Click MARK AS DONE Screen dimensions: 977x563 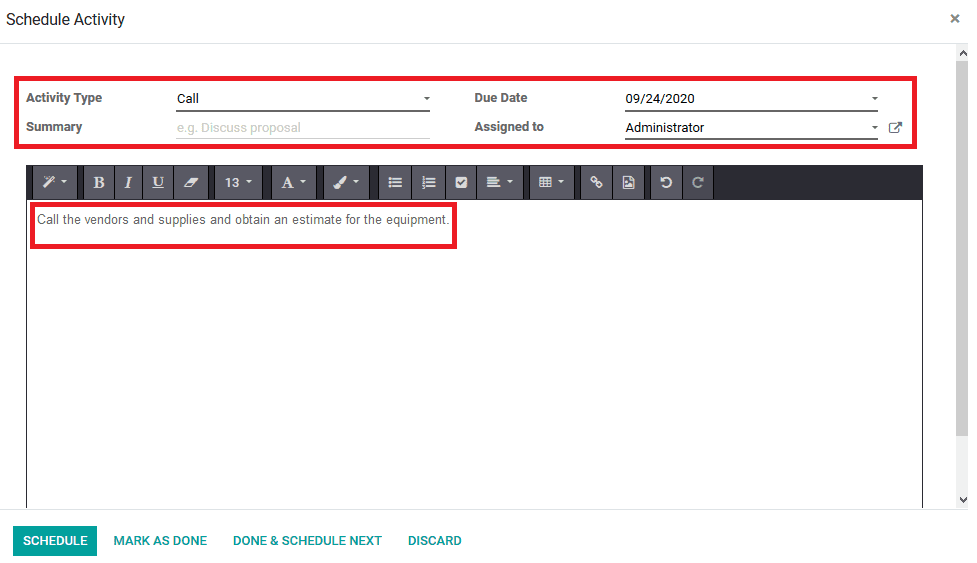click(160, 541)
